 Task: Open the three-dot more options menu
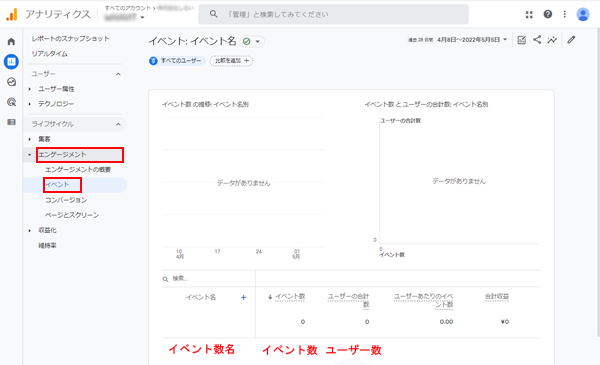[564, 14]
